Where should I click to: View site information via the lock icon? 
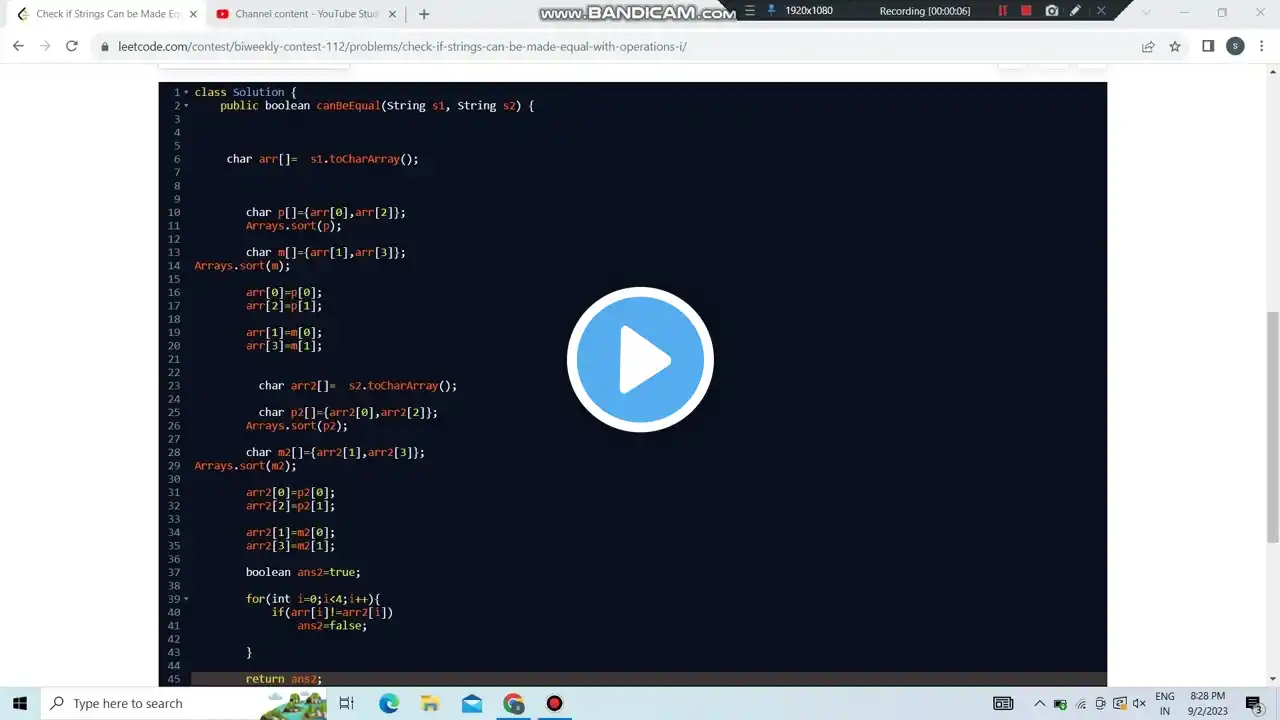[105, 47]
